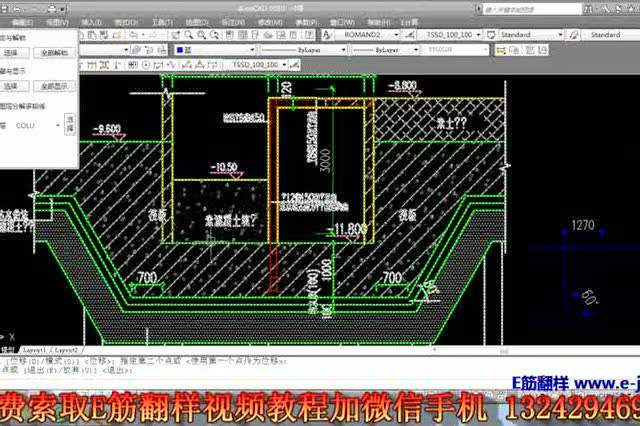Click the design center toolbar icon

point(242,35)
